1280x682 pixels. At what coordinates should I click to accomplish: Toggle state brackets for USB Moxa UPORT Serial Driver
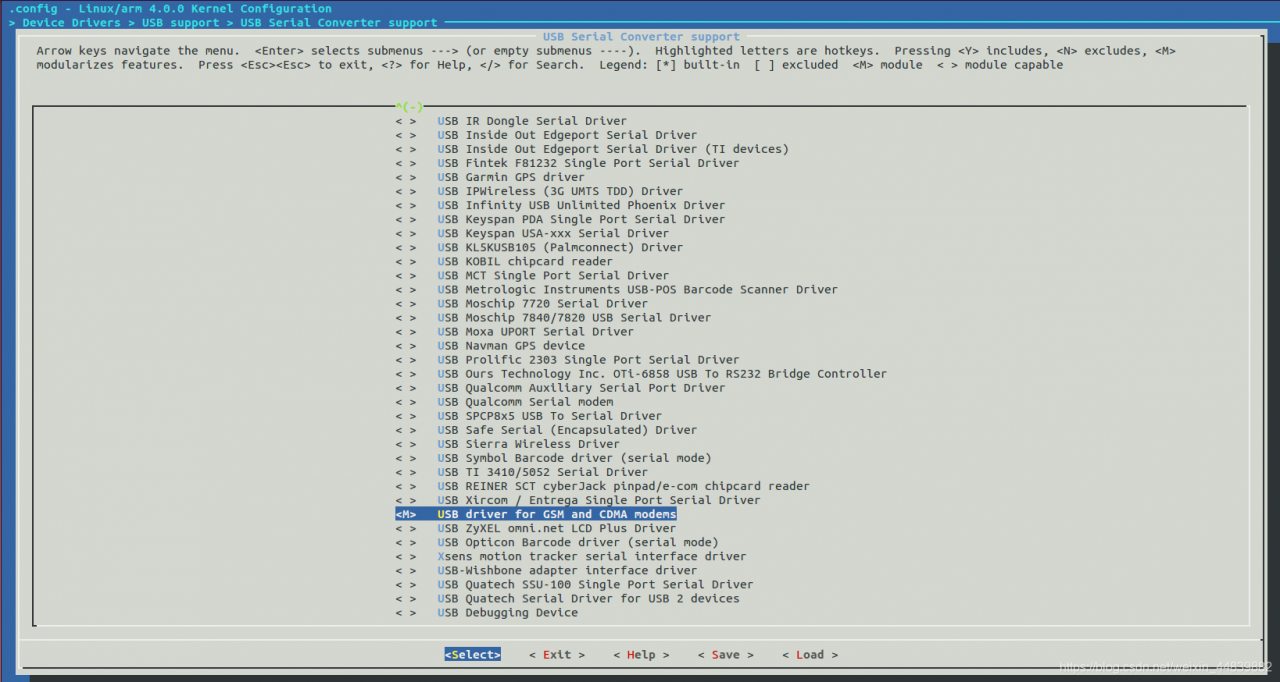406,332
